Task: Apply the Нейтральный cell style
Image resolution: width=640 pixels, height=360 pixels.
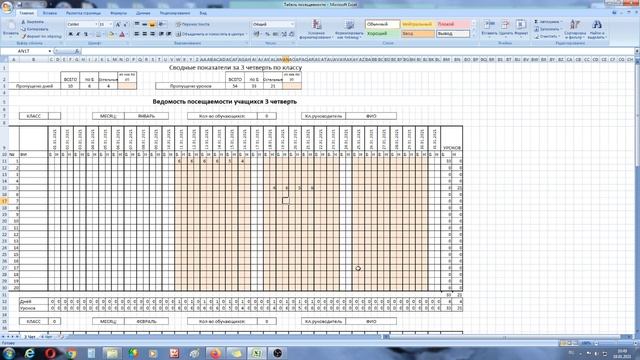Action: pos(418,24)
